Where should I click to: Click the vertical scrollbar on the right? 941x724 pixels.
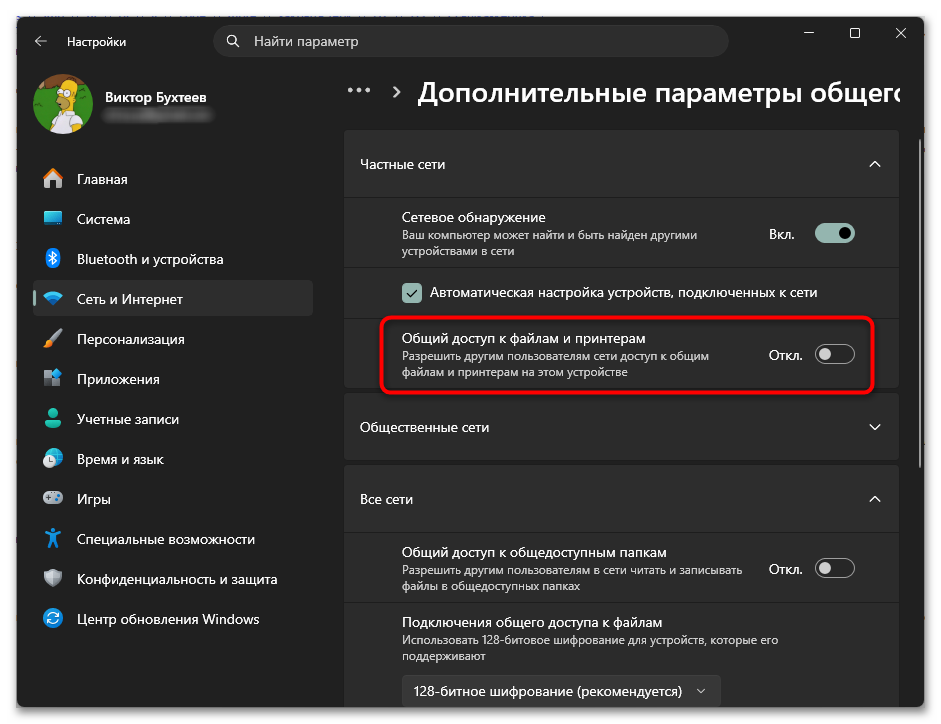click(919, 303)
